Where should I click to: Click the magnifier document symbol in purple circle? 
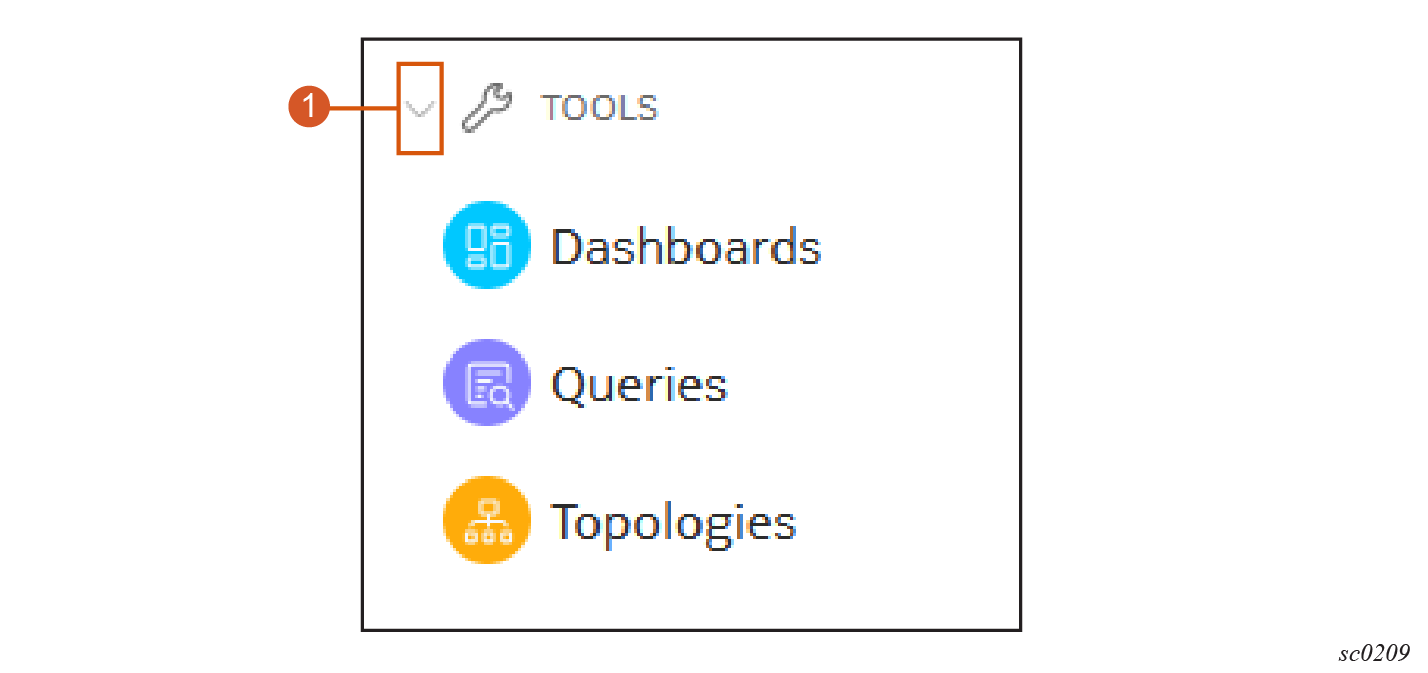tap(489, 385)
